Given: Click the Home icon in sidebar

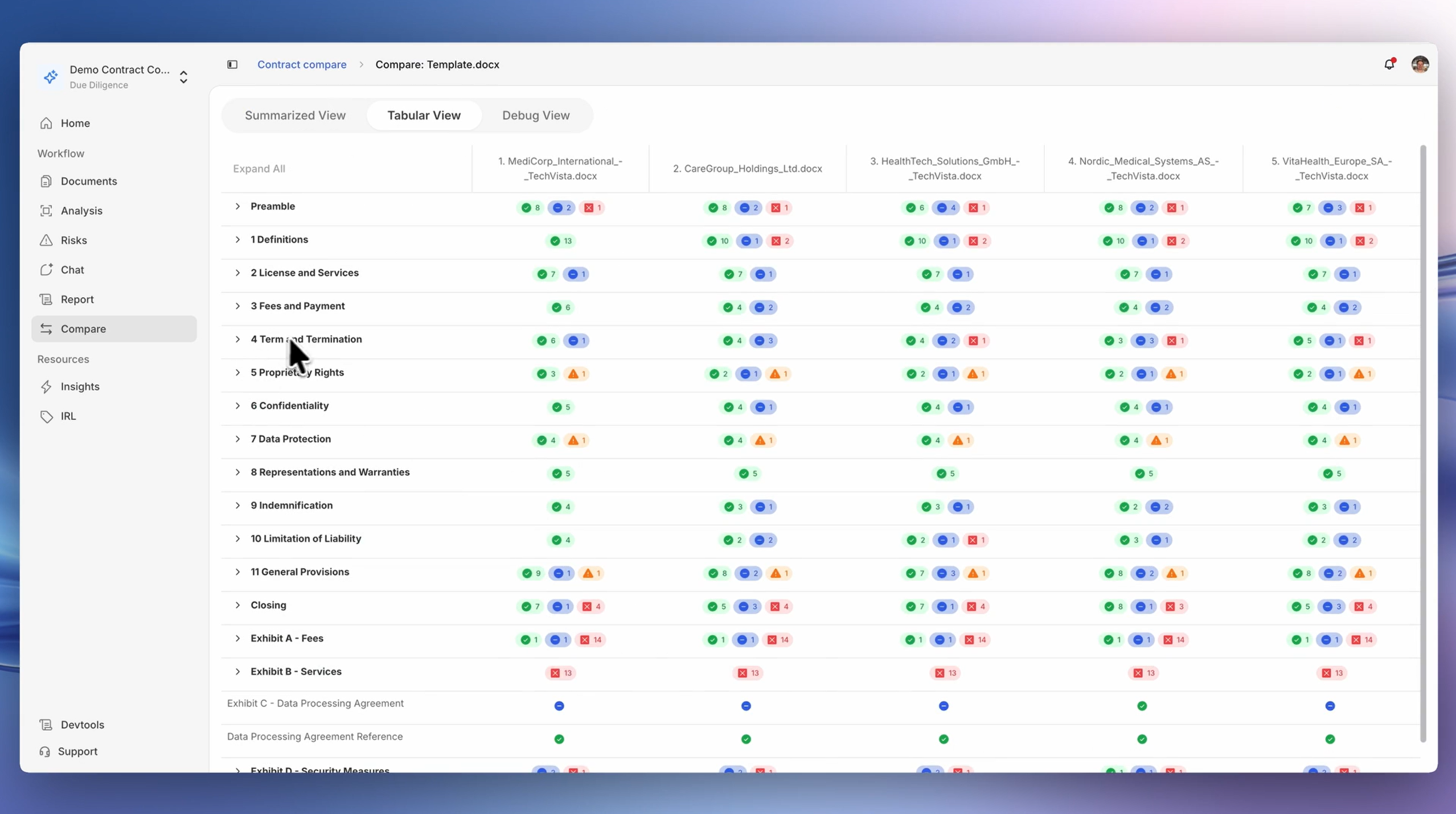Looking at the screenshot, I should 46,123.
